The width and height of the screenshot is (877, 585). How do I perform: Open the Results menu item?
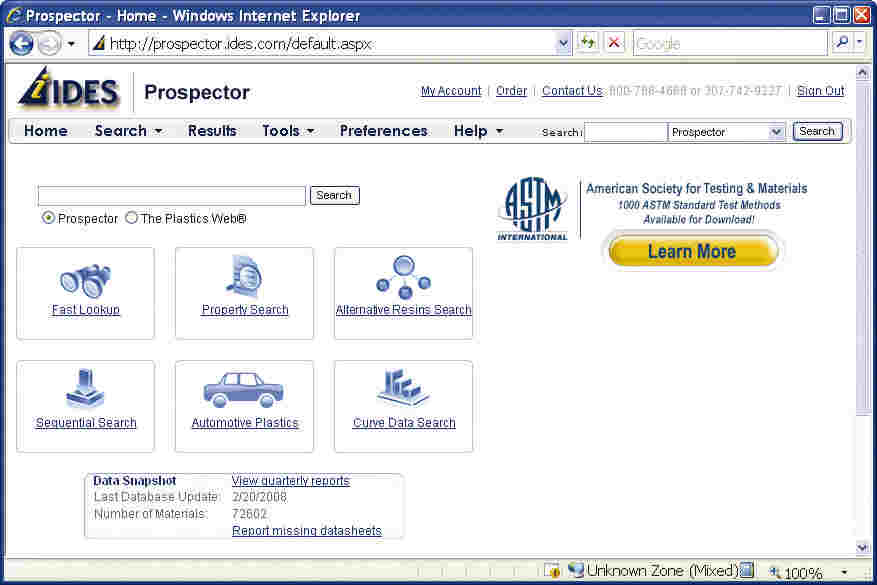pyautogui.click(x=212, y=131)
